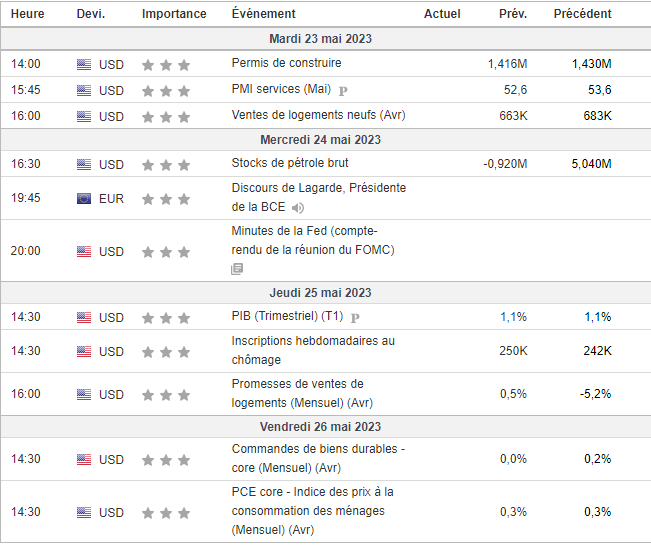Viewport: 651px width, 545px height.
Task: Click the US flag in Stocks de pétrole brut row
Action: (84, 164)
